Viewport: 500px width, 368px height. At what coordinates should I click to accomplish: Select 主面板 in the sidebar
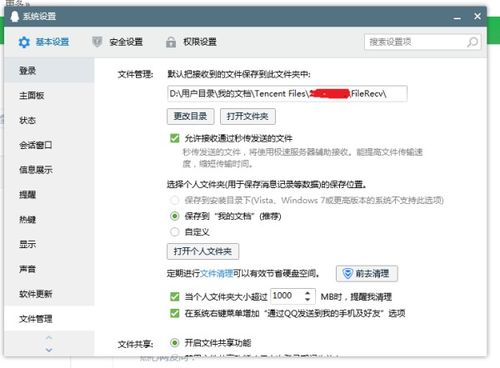[x=49, y=95]
